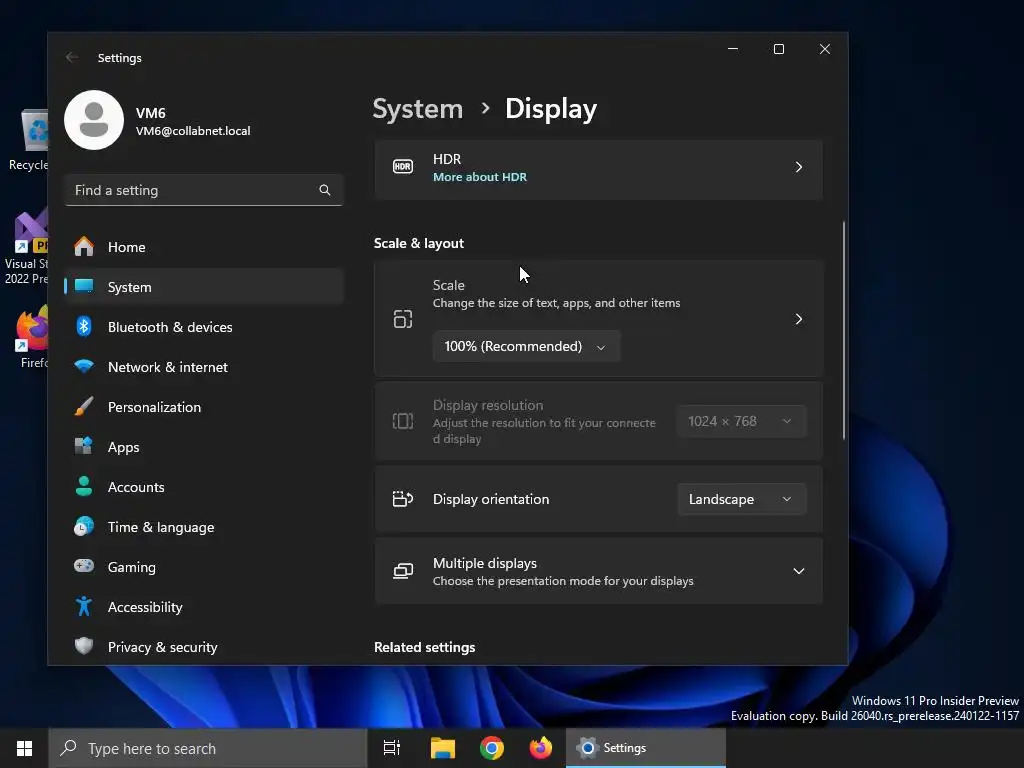Viewport: 1024px width, 768px height.
Task: Open the 100% (Recommended) scale dropdown
Action: [526, 346]
